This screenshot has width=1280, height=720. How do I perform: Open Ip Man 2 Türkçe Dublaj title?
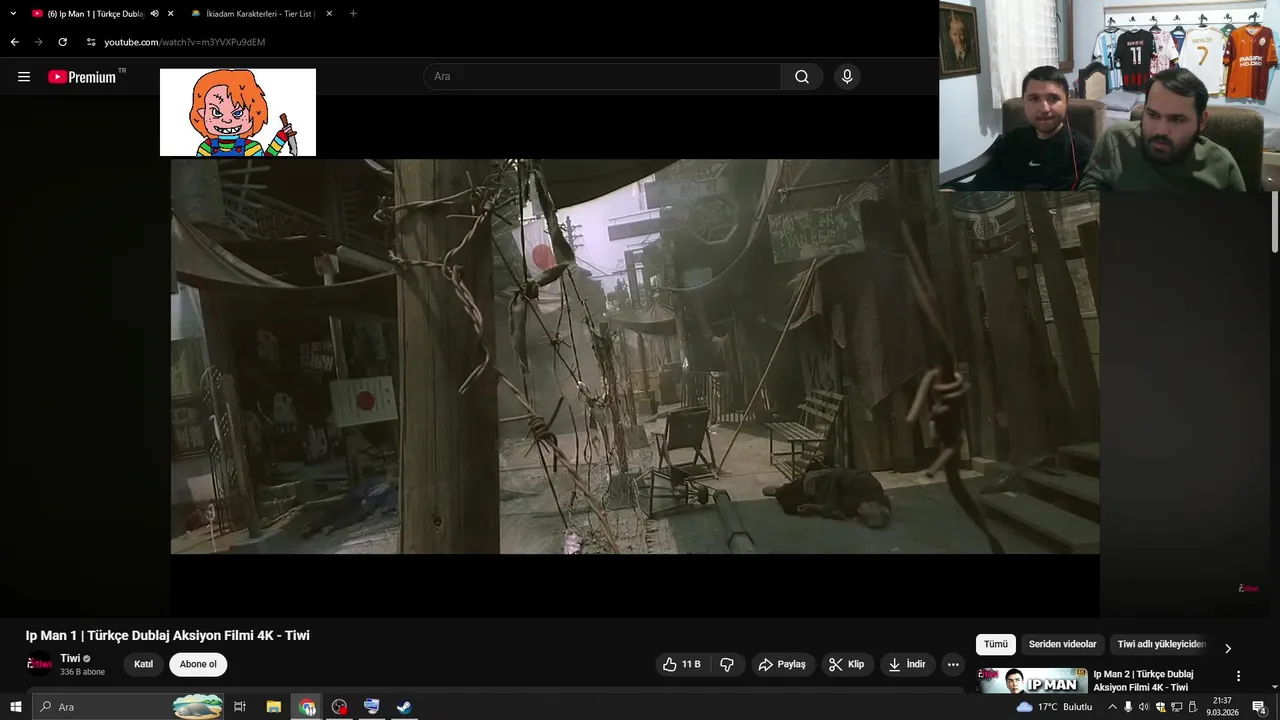pos(1143,680)
